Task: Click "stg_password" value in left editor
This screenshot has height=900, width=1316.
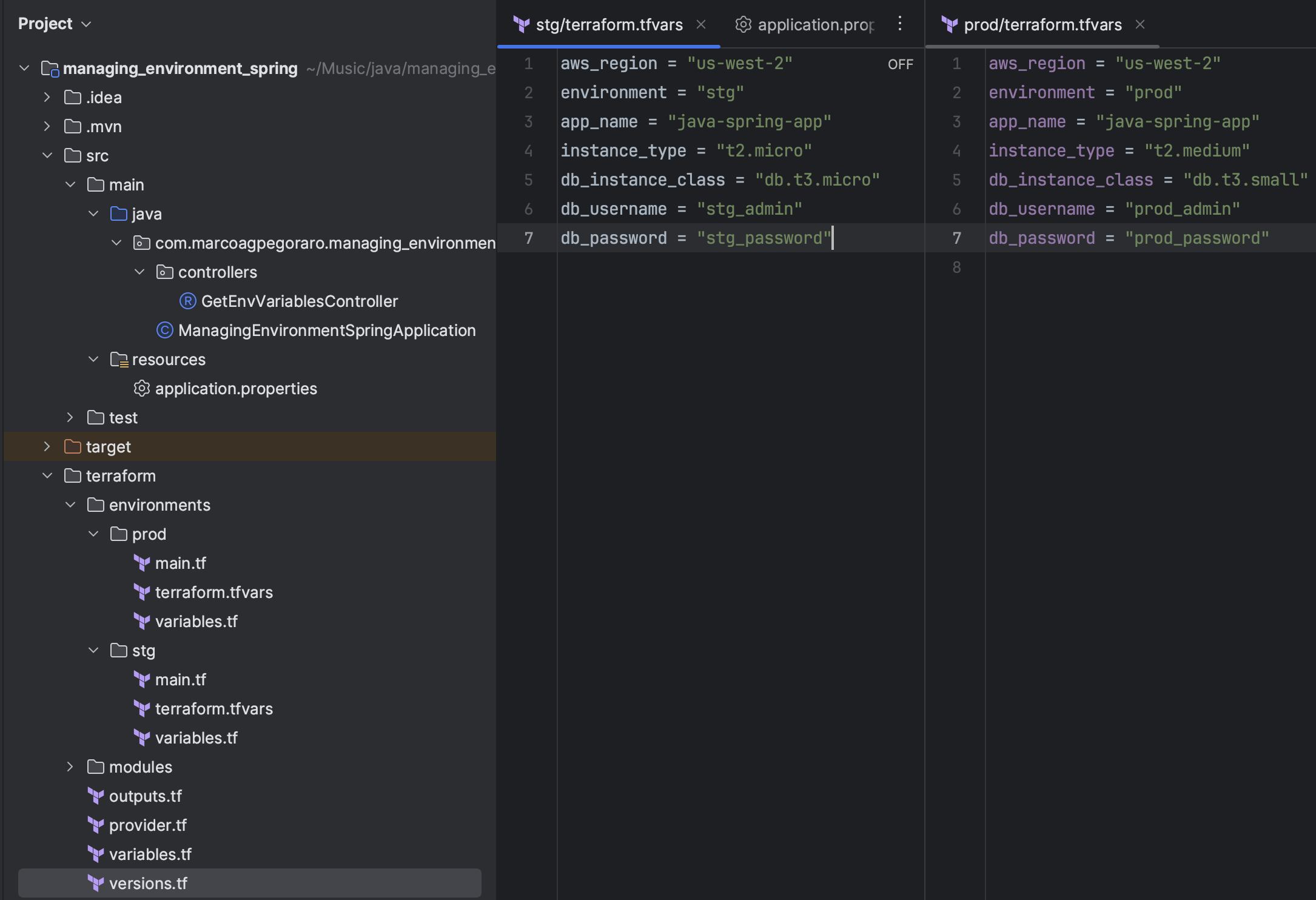Action: (x=764, y=238)
